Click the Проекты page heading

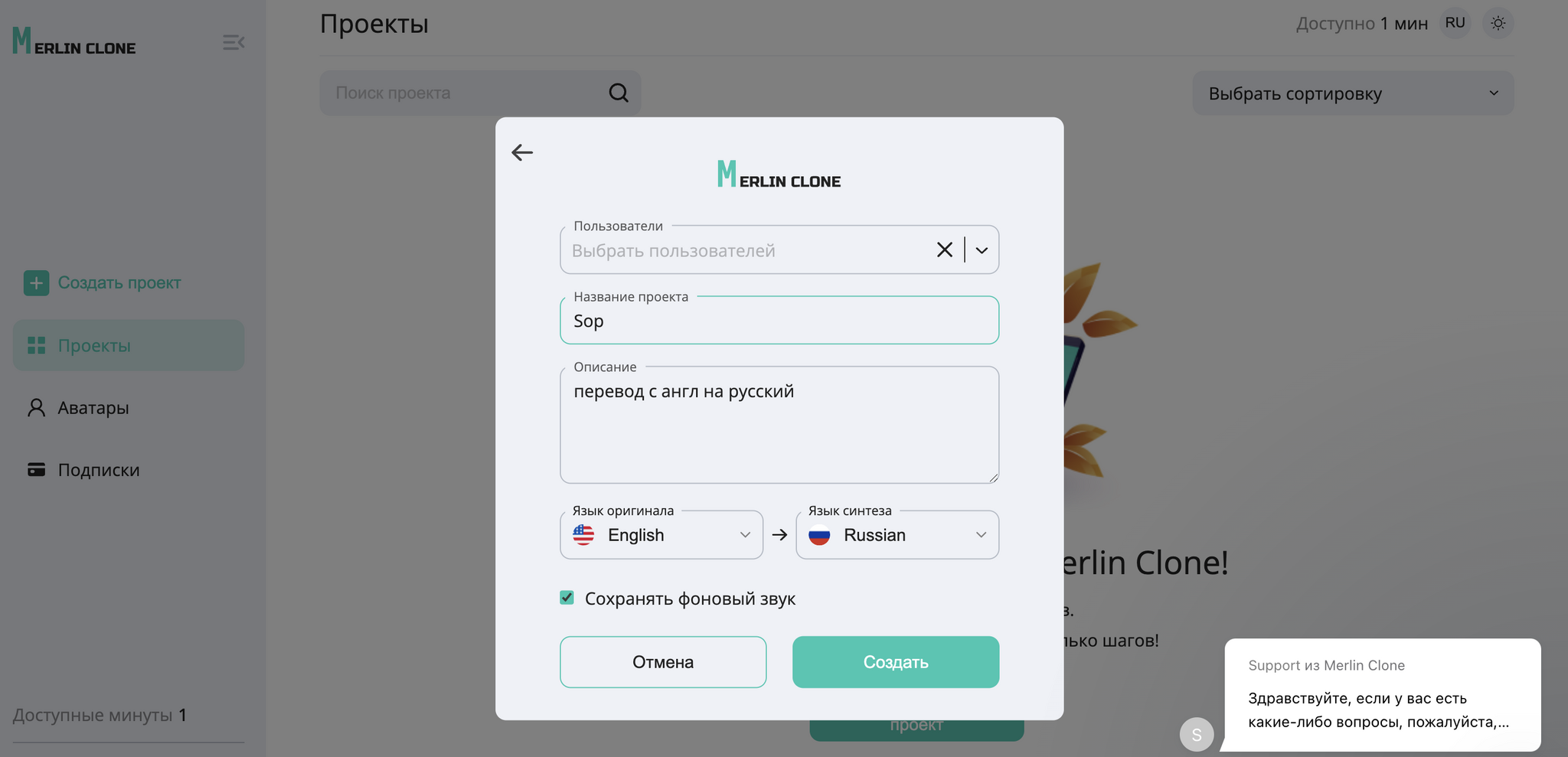(x=374, y=24)
